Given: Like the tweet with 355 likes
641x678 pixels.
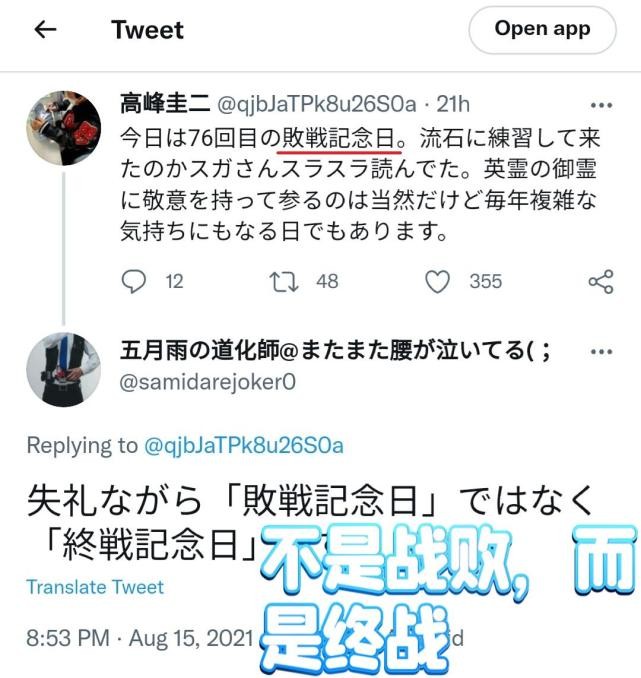Looking at the screenshot, I should click(437, 281).
